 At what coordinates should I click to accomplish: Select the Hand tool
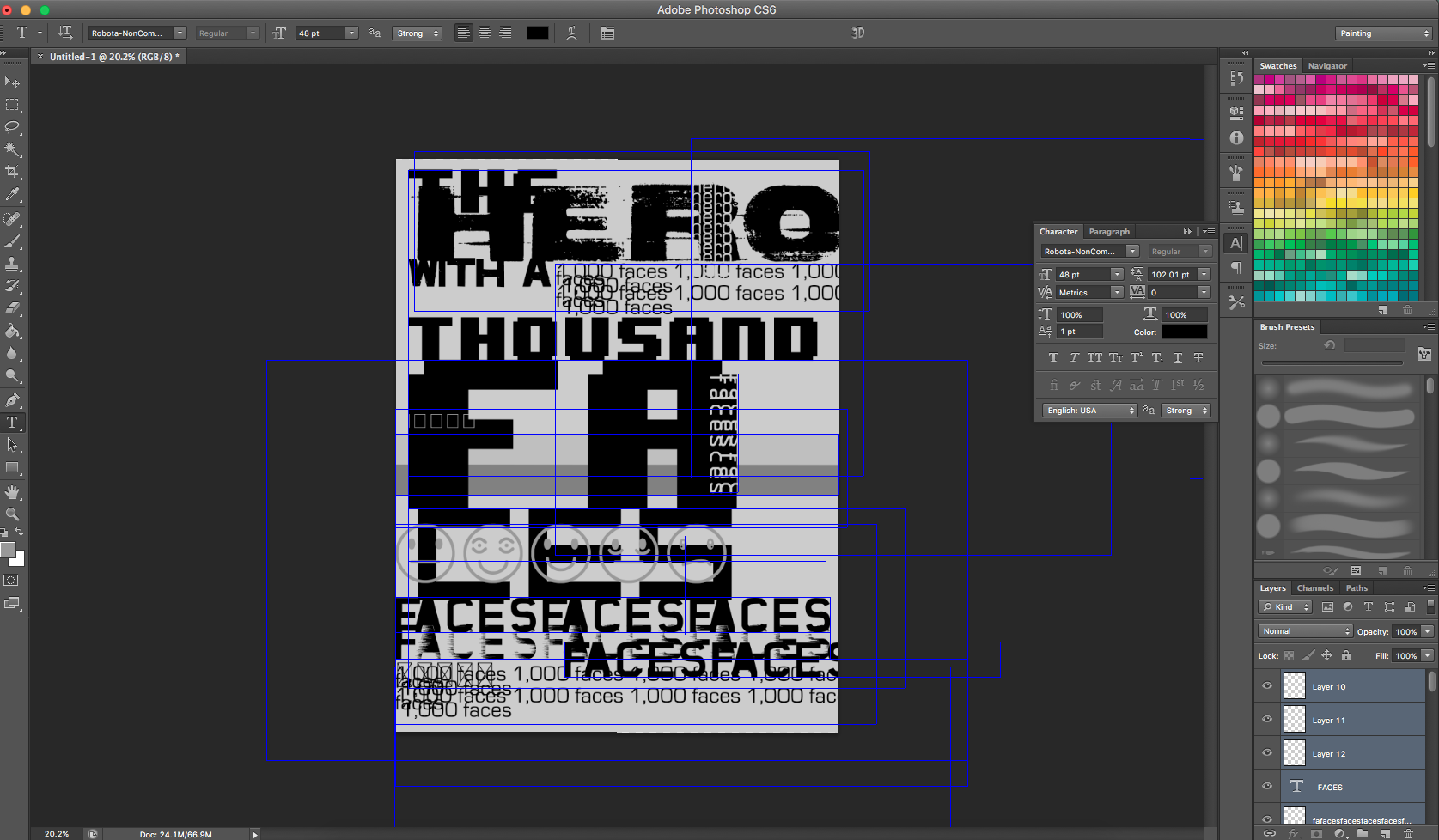pos(12,492)
